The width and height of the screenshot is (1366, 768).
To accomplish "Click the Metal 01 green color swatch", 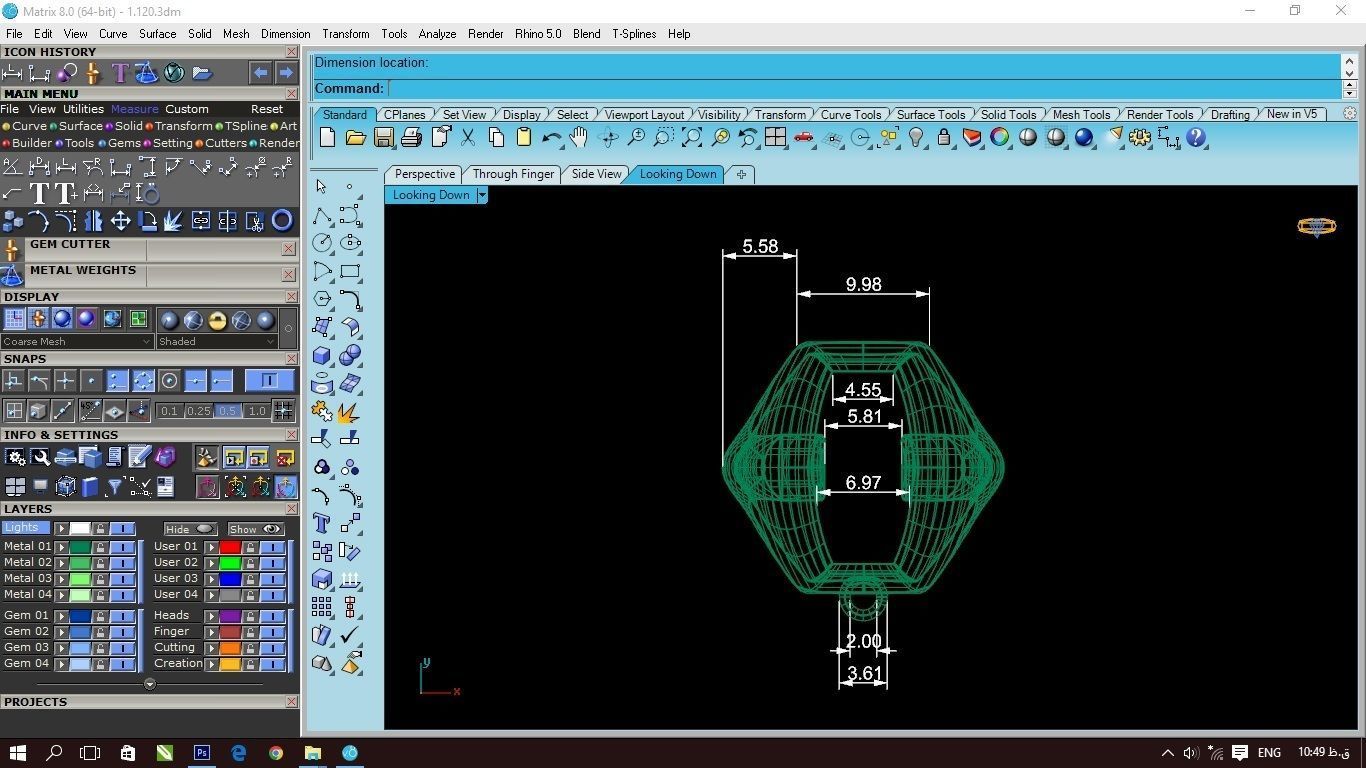I will coord(80,547).
